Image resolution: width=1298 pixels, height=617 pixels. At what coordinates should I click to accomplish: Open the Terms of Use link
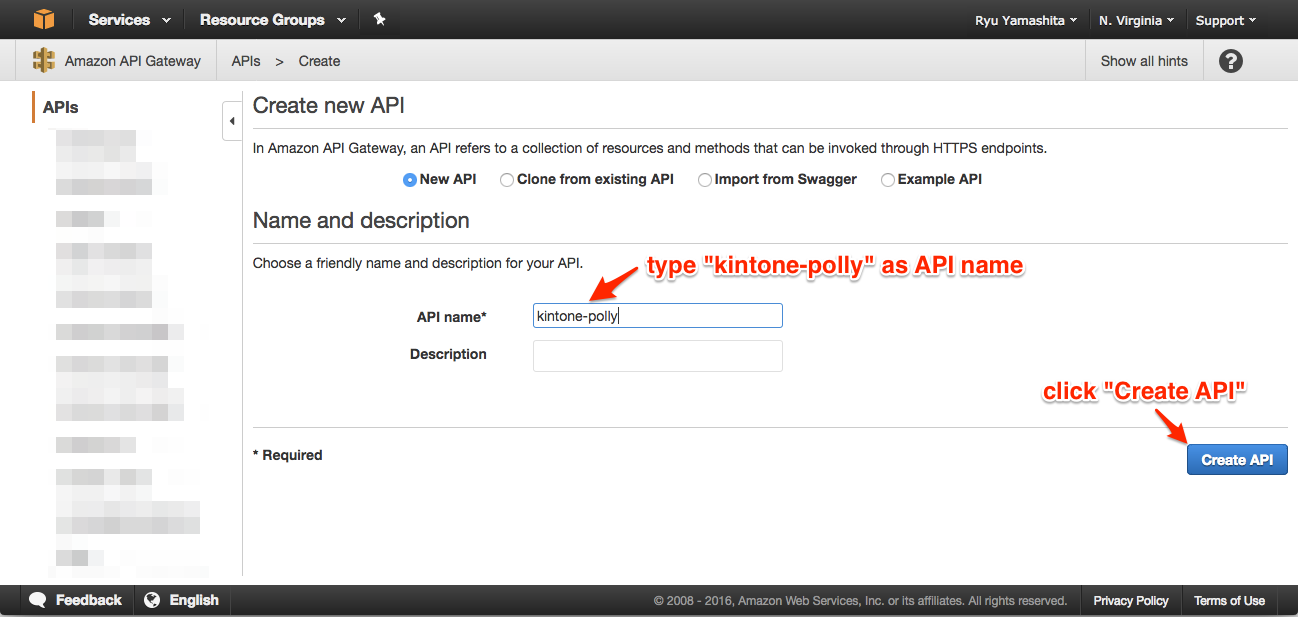1229,601
